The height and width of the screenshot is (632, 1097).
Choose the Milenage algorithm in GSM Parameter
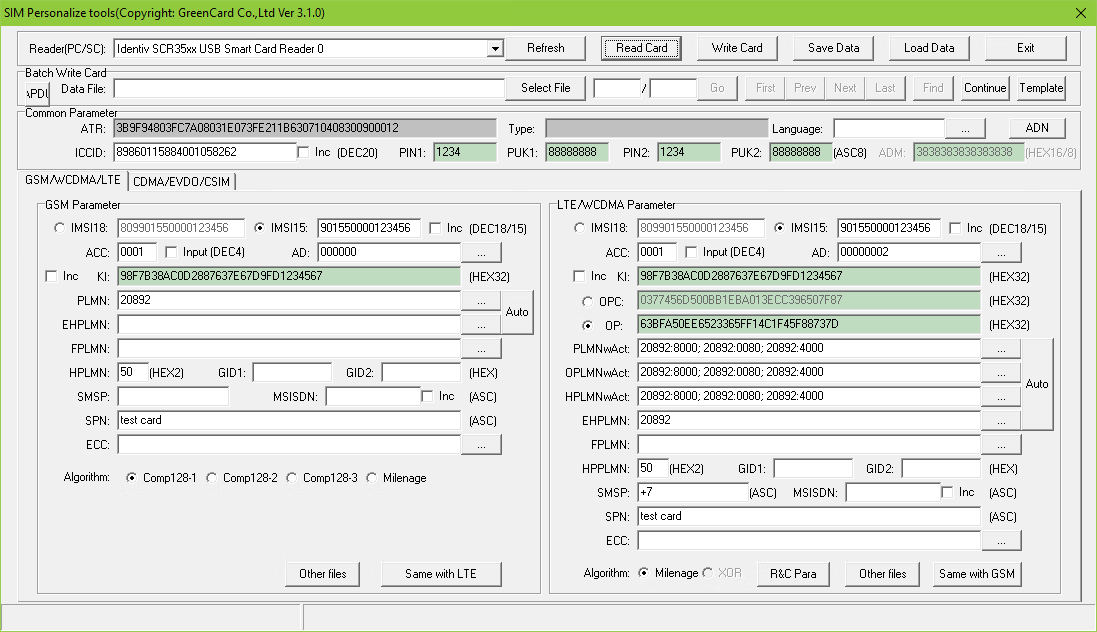tap(372, 478)
